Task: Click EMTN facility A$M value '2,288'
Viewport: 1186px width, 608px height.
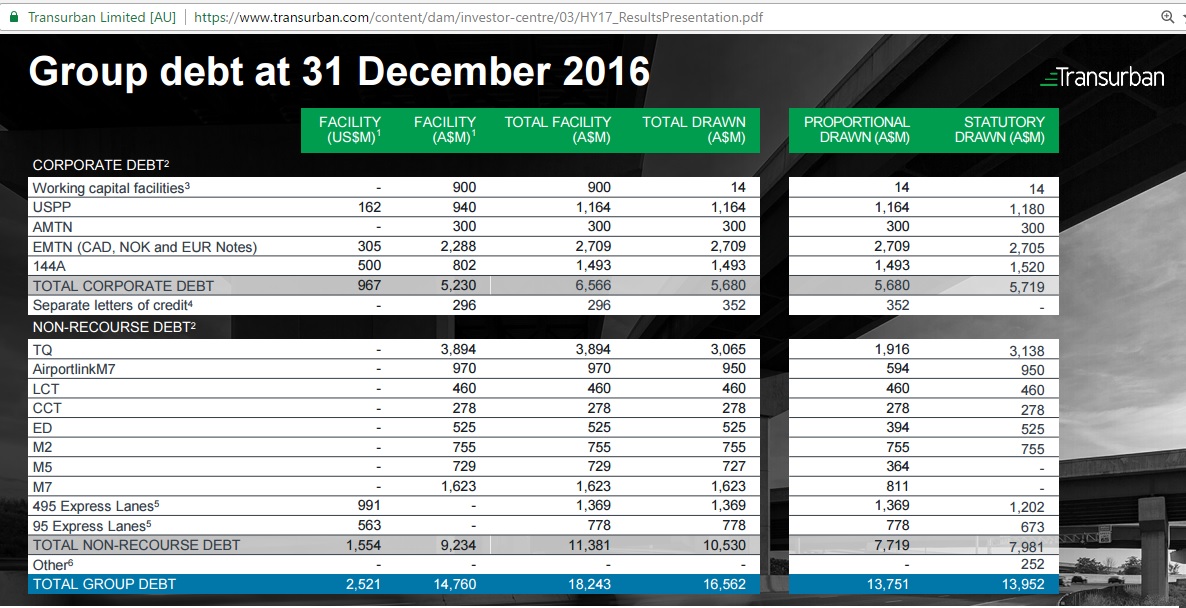Action: (x=458, y=246)
